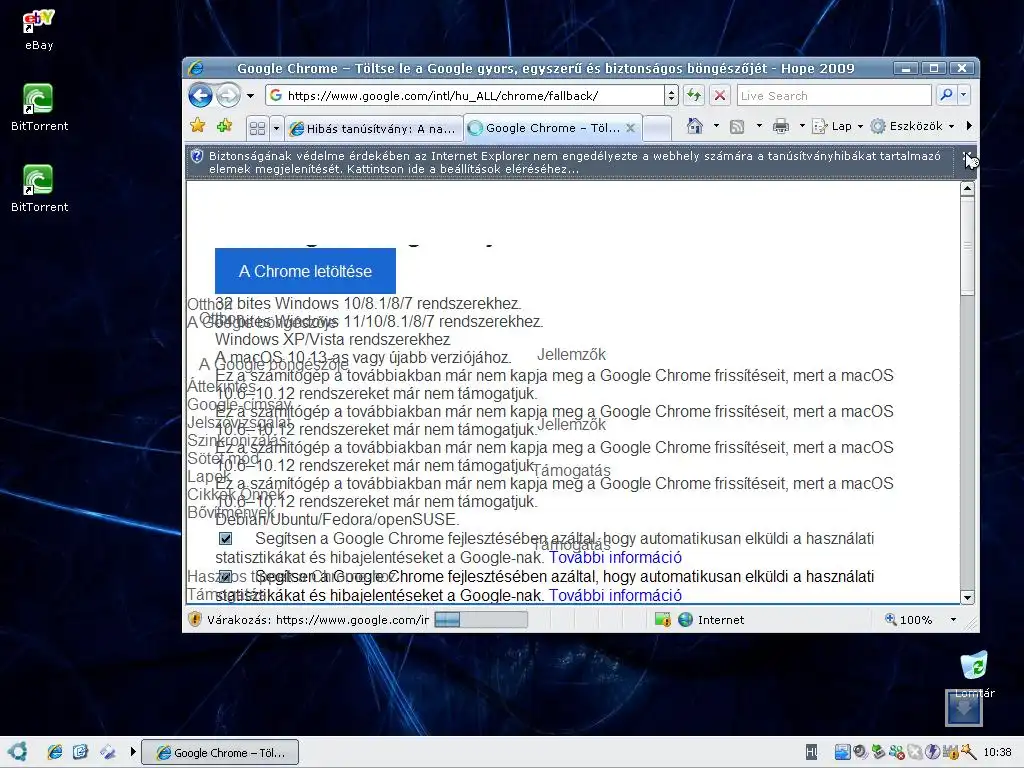Open the Lap (Page) menu
The height and width of the screenshot is (768, 1024).
[x=837, y=126]
